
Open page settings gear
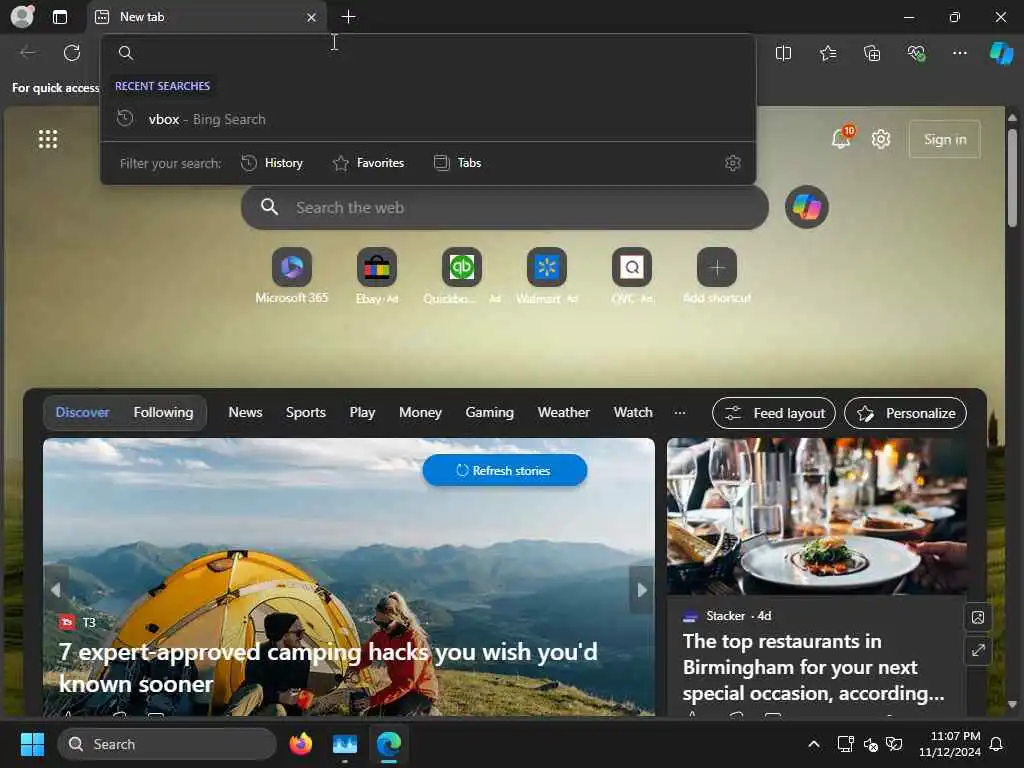881,139
